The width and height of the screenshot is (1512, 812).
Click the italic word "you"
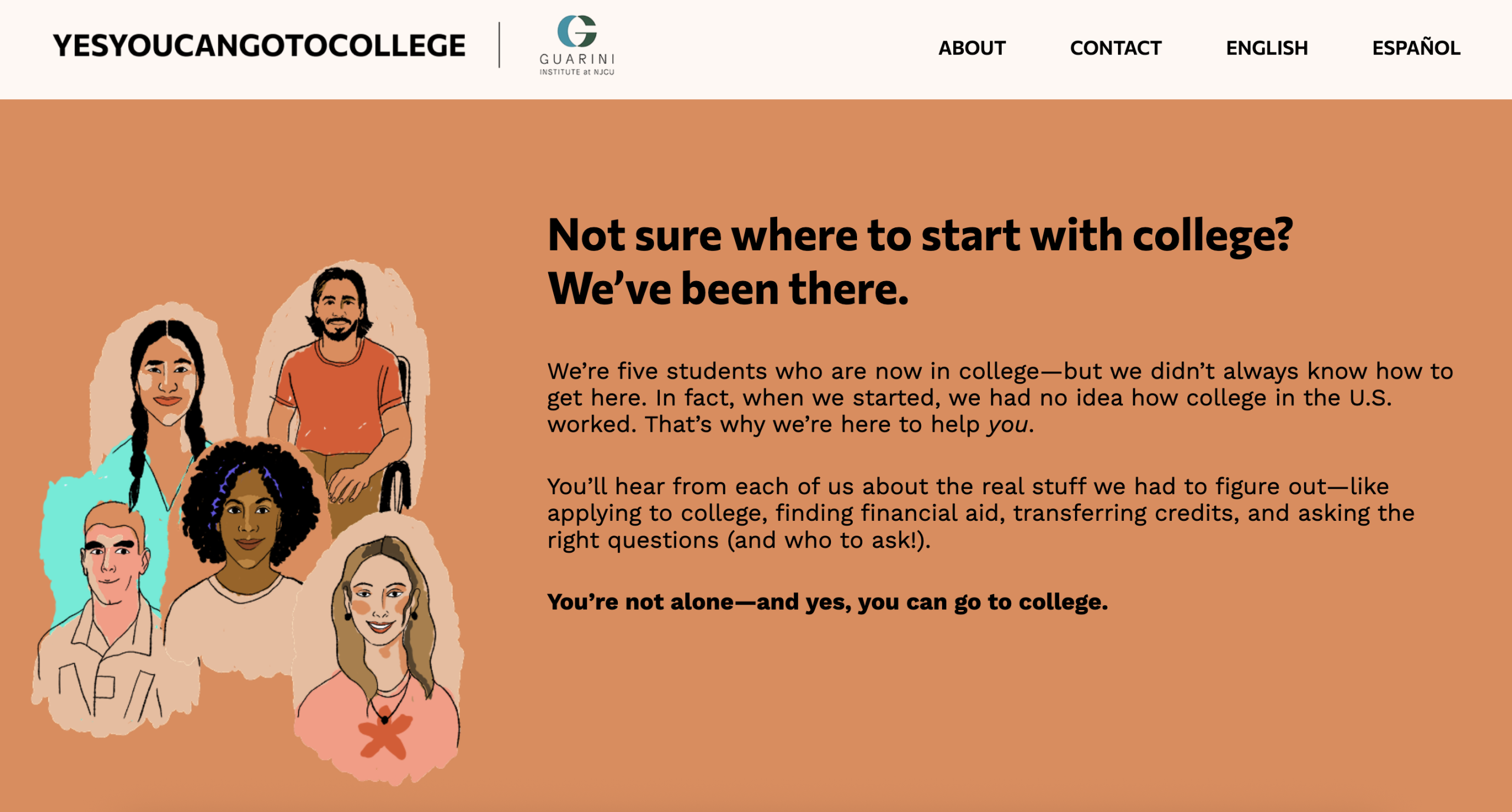[x=1008, y=425]
